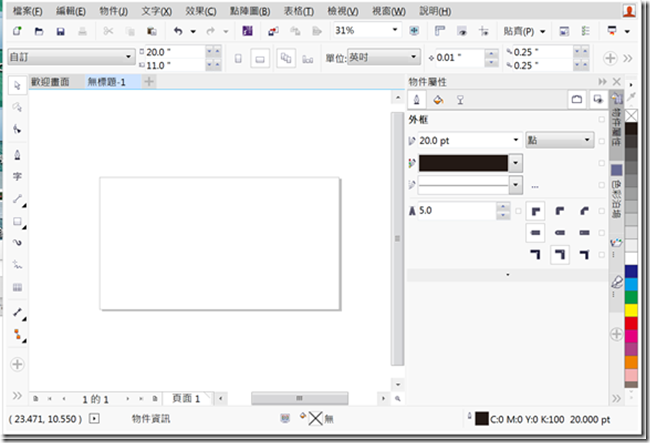Select the Eyedropper tool in the toolbox
Viewport: 650px width, 443px height.
click(17, 312)
